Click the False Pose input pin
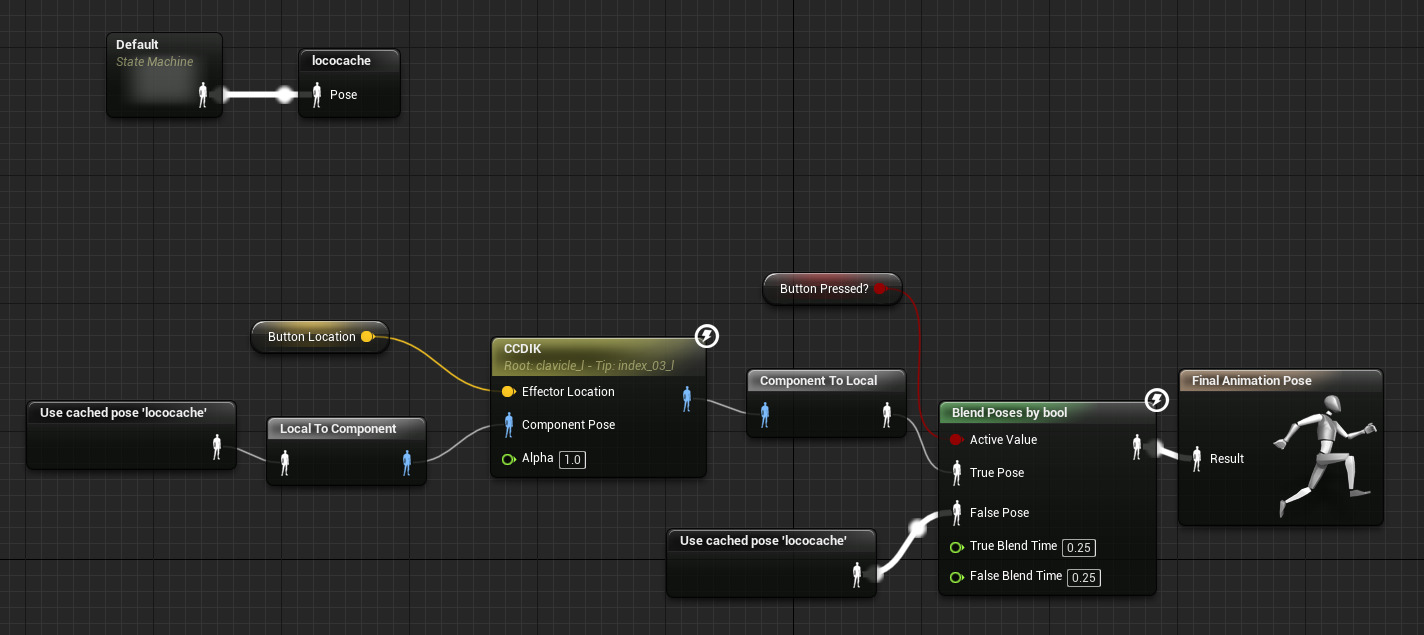1424x635 pixels. tap(957, 512)
